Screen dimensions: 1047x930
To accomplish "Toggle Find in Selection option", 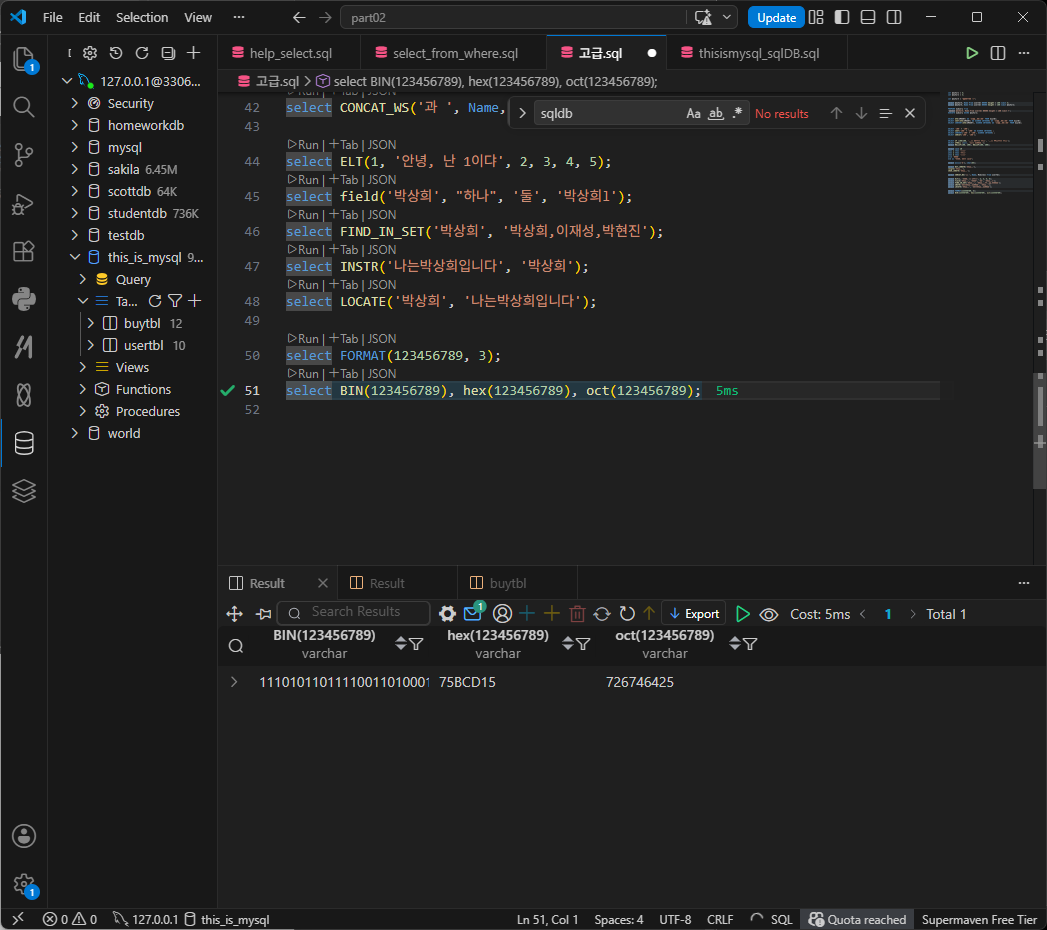I will [885, 113].
